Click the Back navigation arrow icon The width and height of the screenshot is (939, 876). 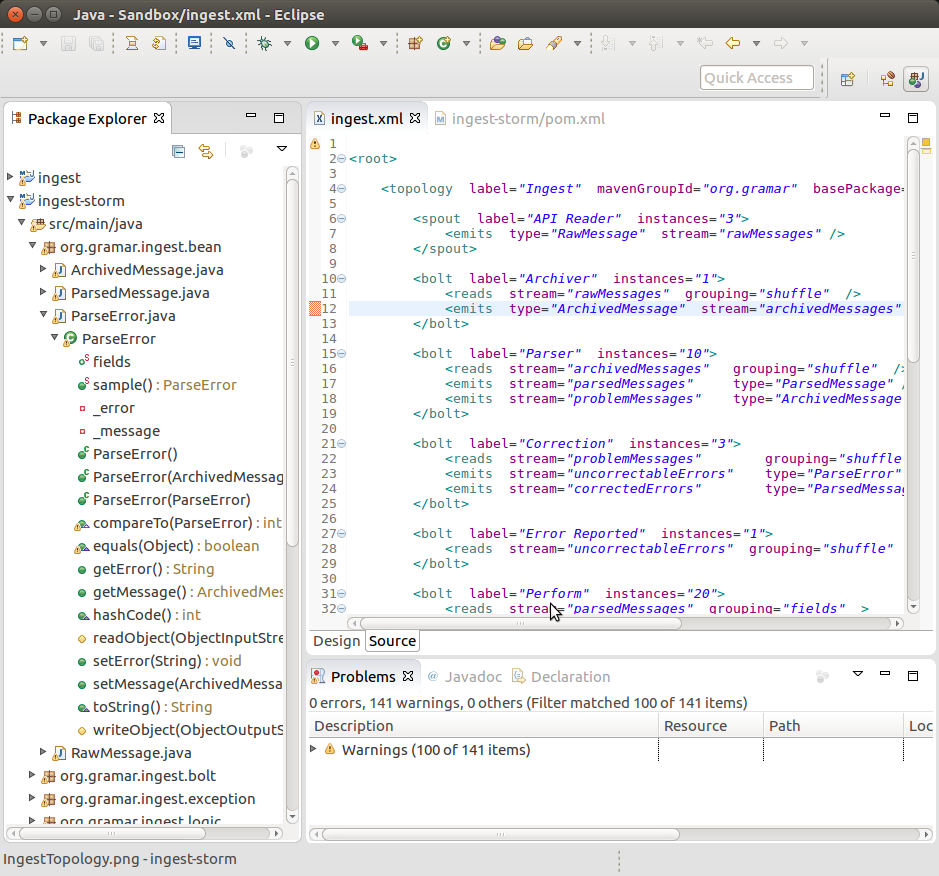coord(732,43)
